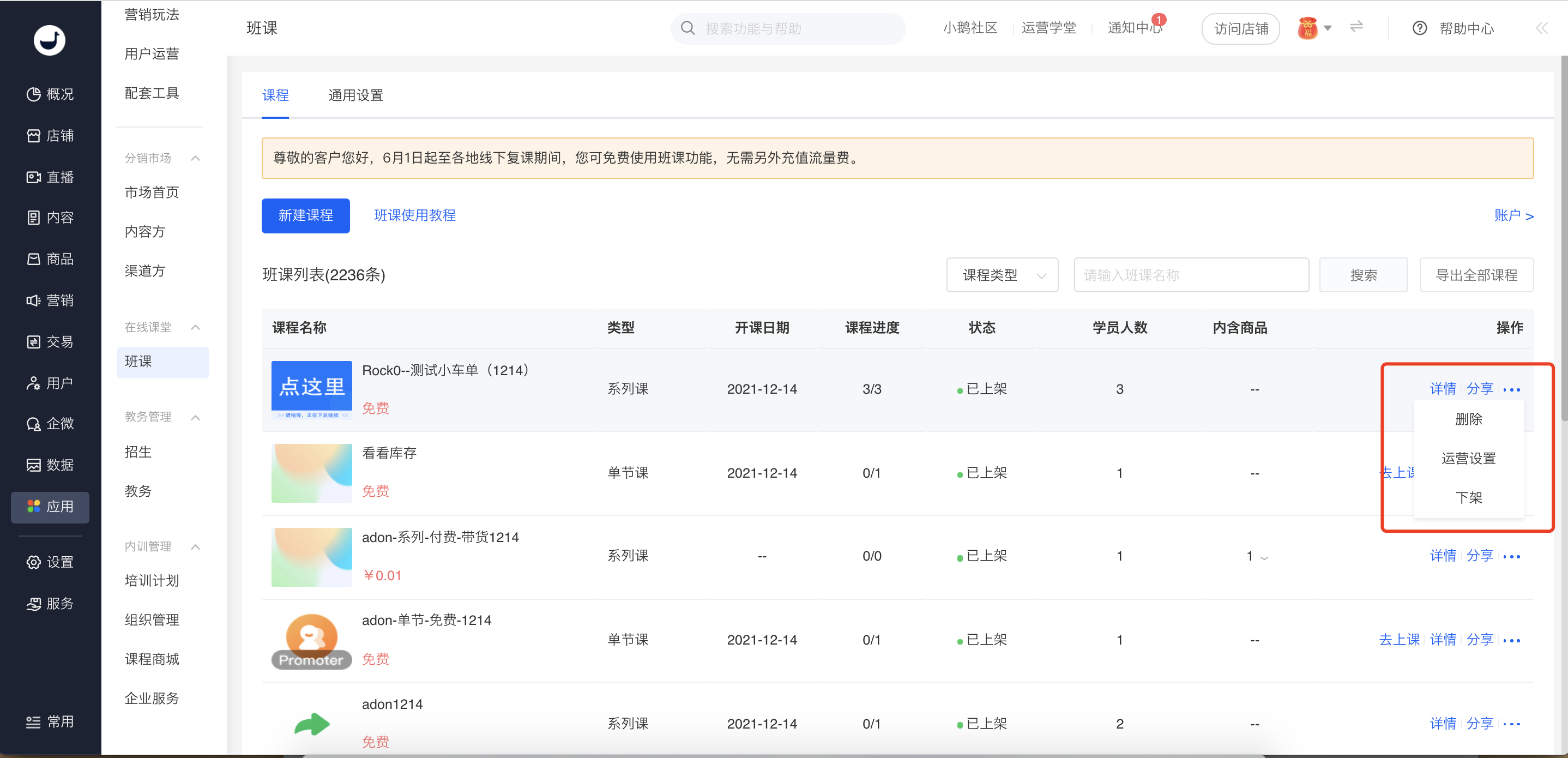
Task: Click the 营销 marketing megaphone icon
Action: (33, 300)
